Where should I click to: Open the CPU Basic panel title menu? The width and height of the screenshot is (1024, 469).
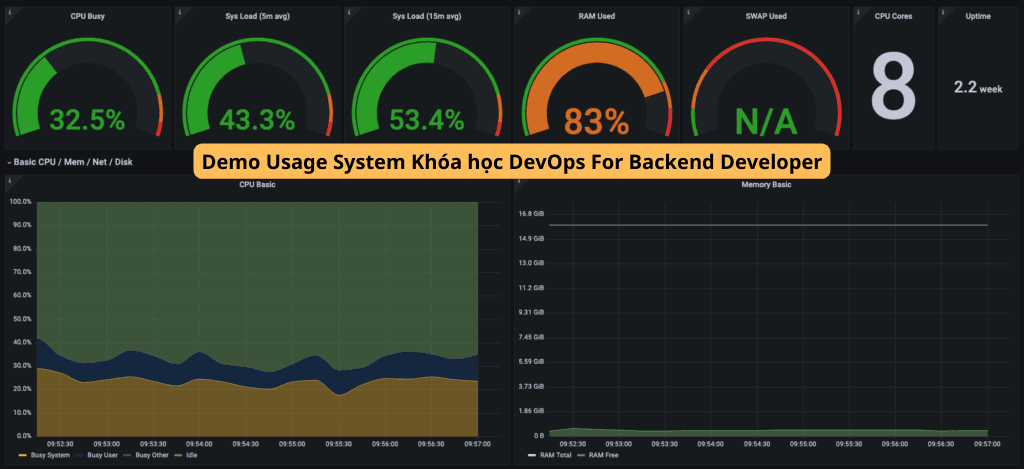coord(257,185)
